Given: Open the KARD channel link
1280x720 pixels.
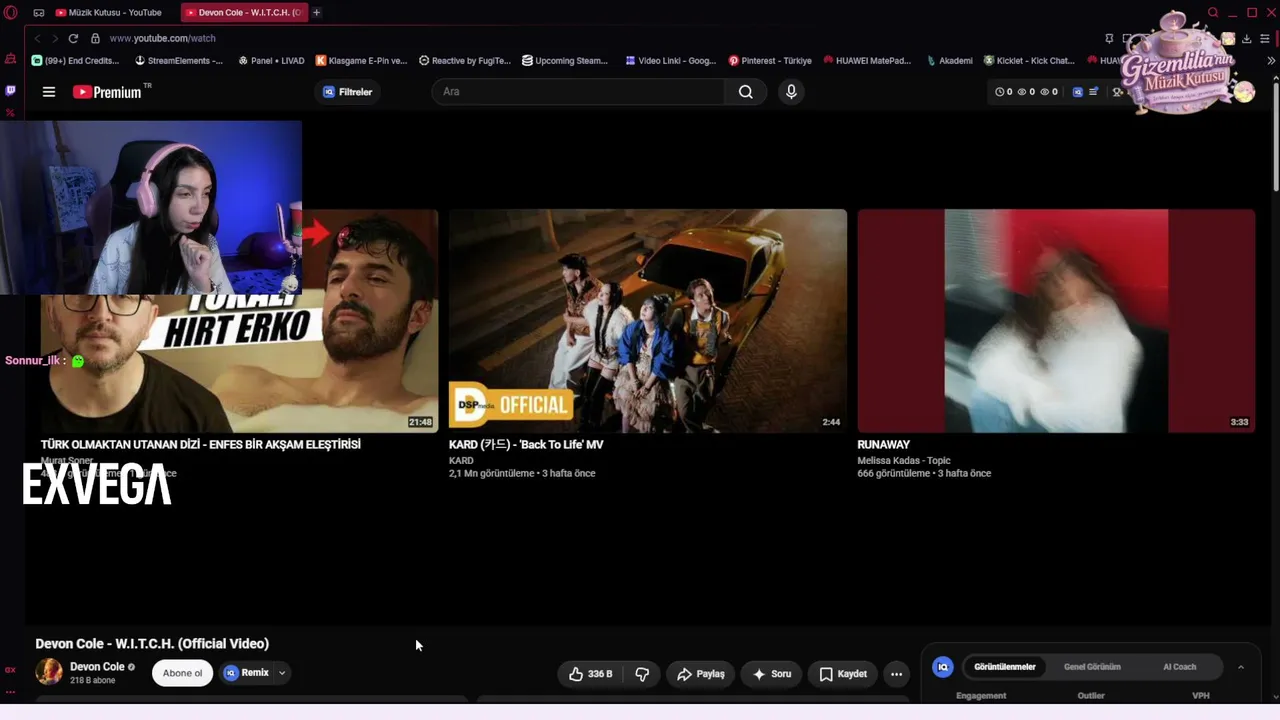Looking at the screenshot, I should (461, 461).
